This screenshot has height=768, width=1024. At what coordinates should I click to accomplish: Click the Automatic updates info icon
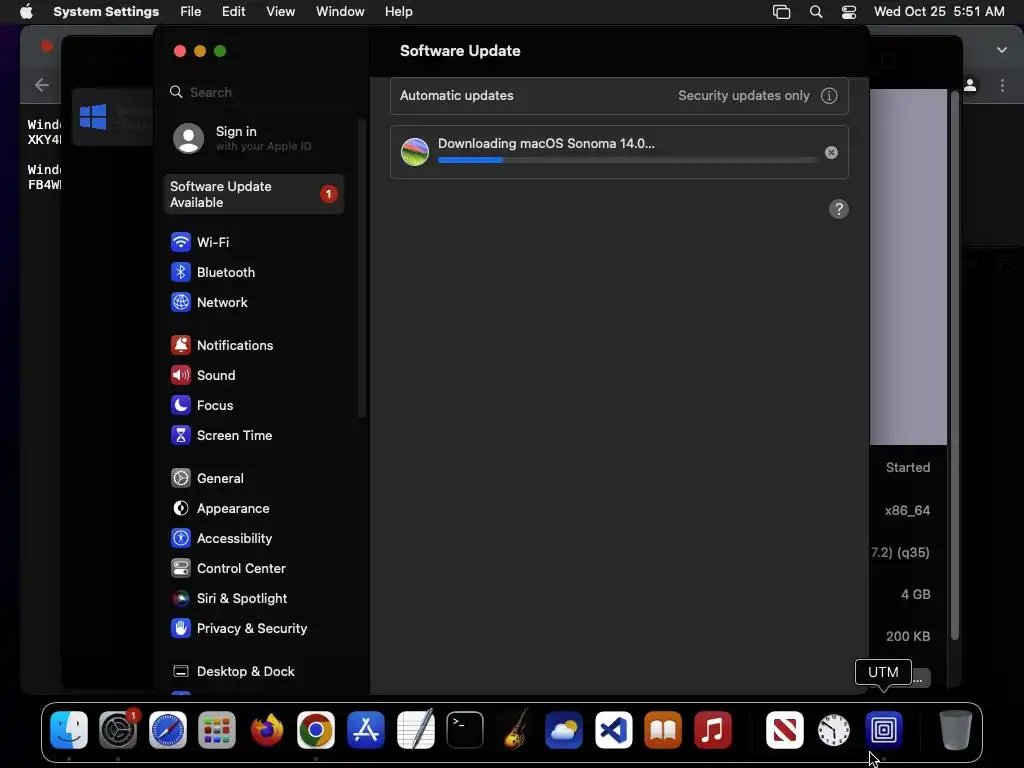click(x=829, y=96)
